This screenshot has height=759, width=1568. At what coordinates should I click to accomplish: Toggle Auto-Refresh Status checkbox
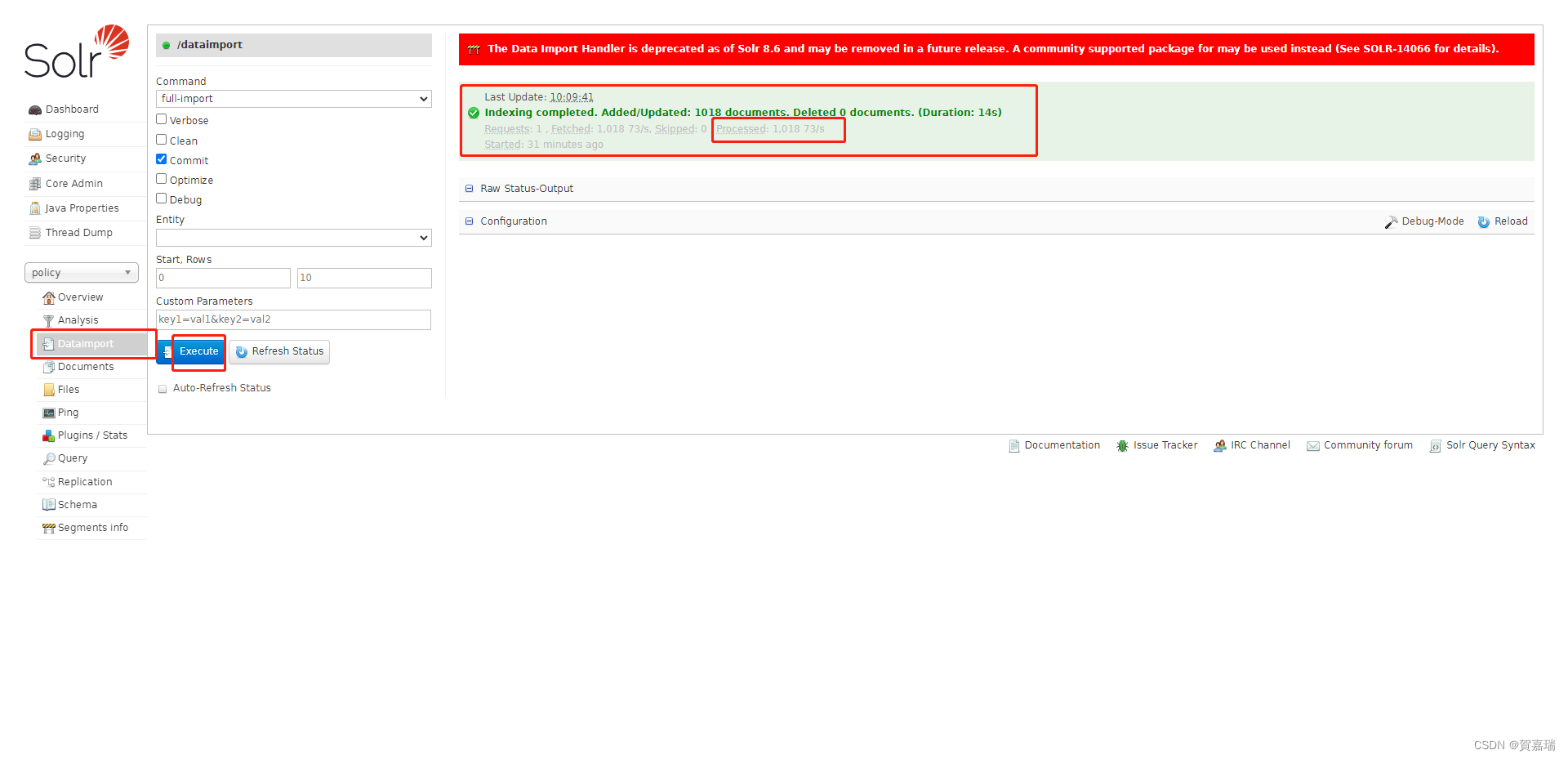click(x=163, y=389)
